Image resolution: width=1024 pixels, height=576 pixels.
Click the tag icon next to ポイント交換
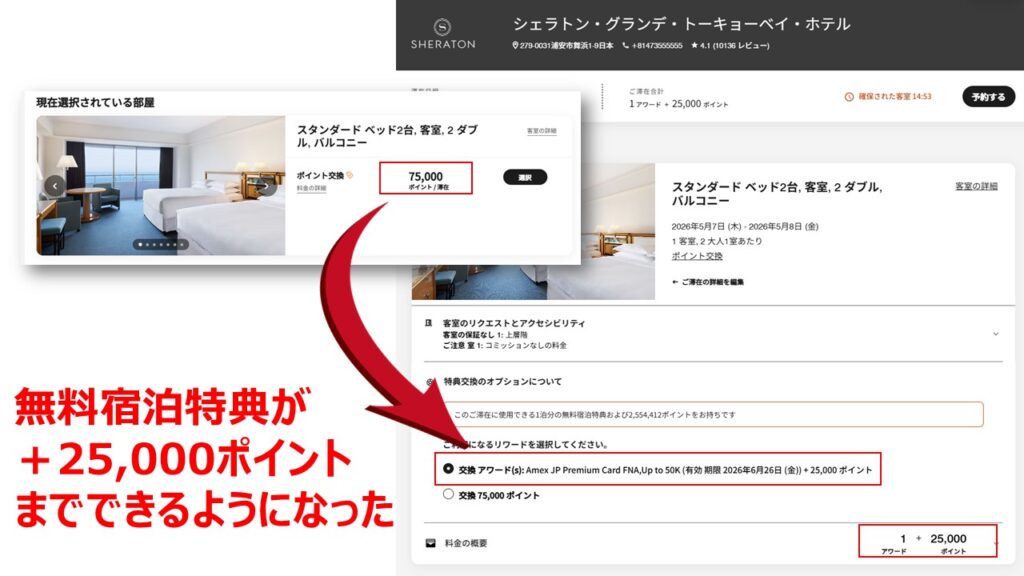pos(349,175)
